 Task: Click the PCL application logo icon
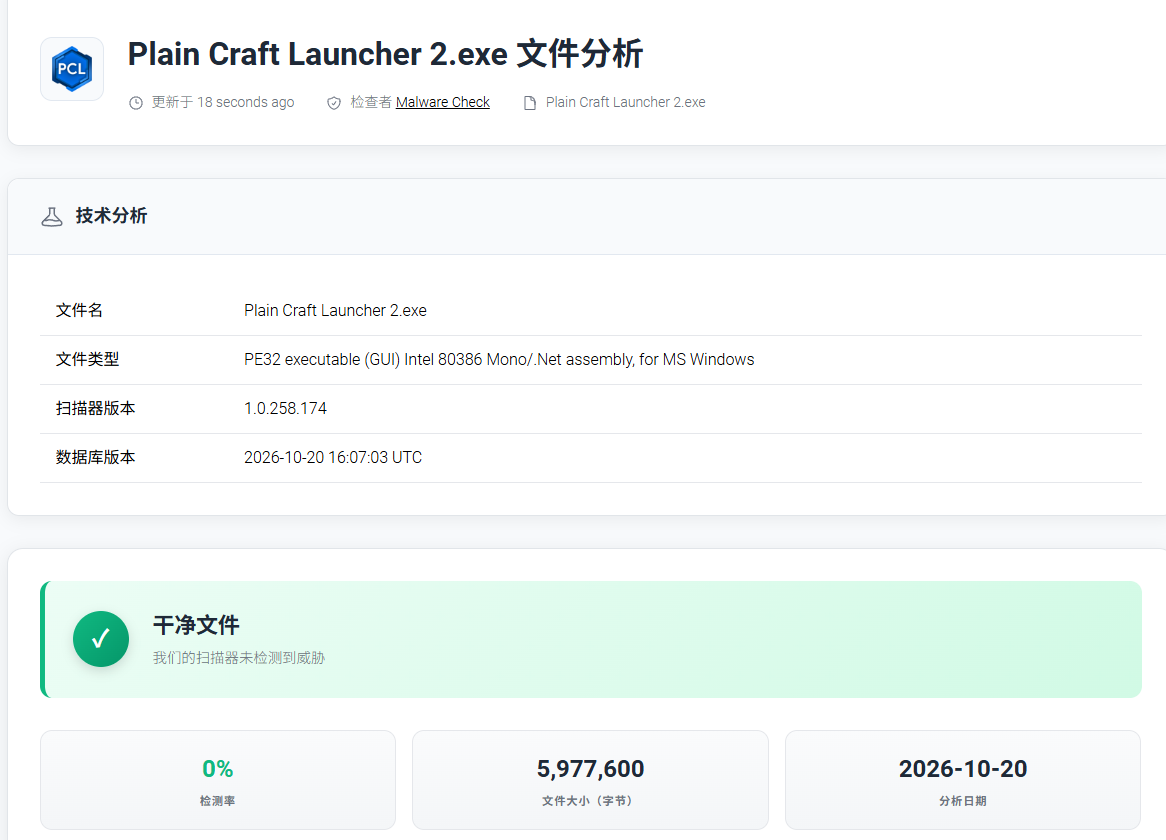pos(71,69)
